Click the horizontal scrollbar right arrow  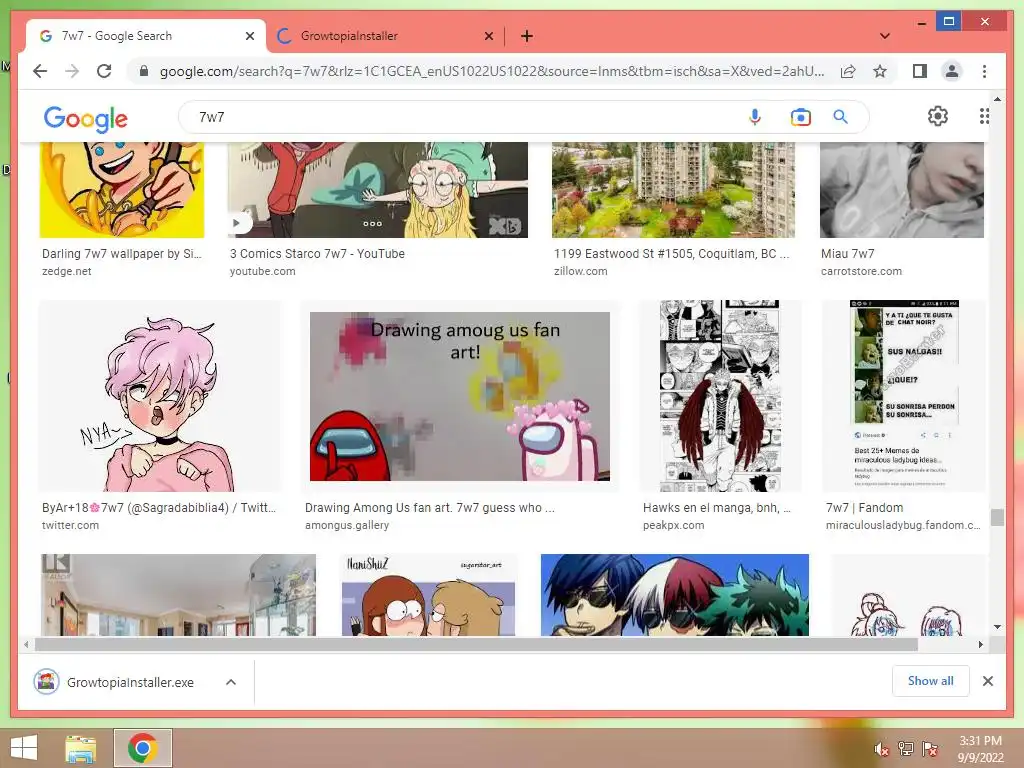tap(980, 645)
